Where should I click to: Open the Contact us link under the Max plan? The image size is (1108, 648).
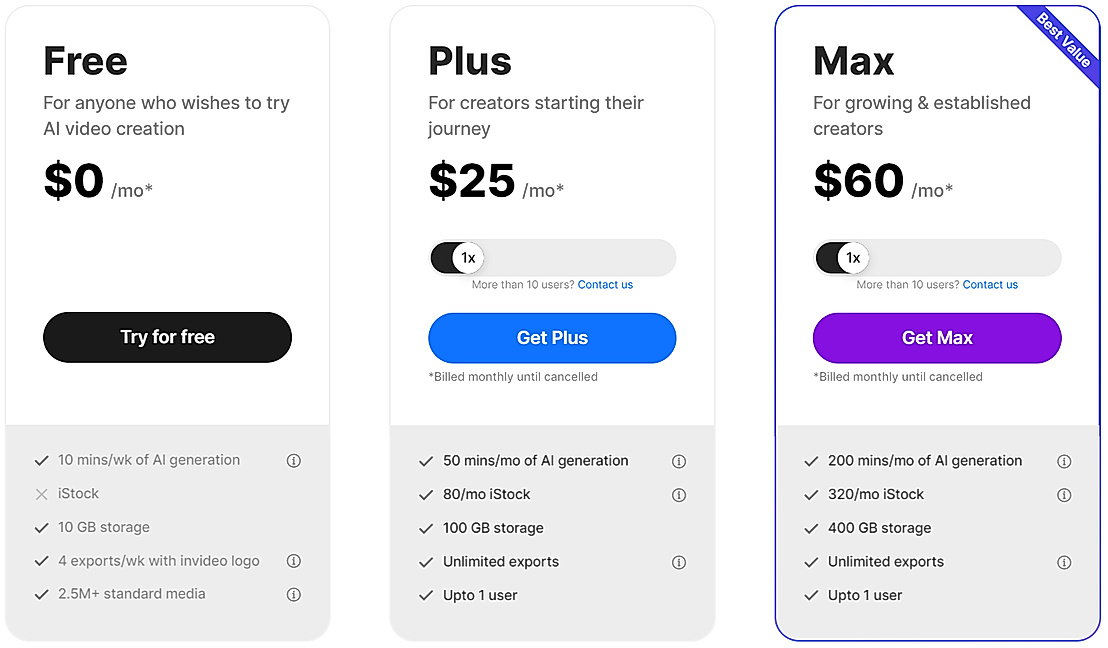coord(990,284)
